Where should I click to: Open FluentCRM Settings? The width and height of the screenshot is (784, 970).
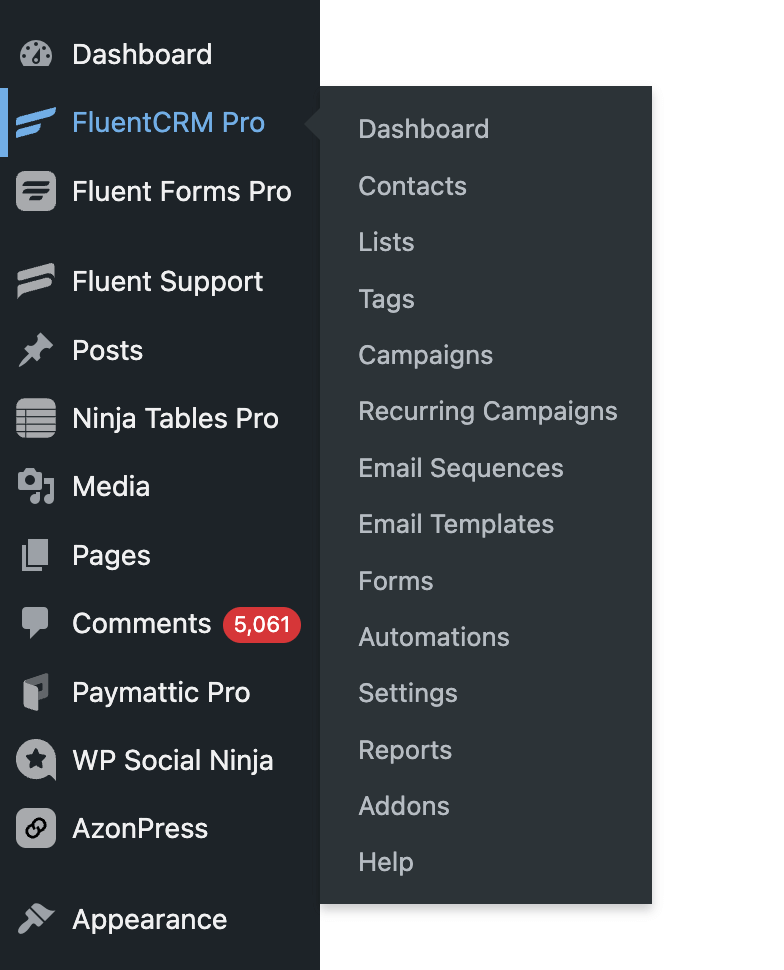click(x=407, y=693)
